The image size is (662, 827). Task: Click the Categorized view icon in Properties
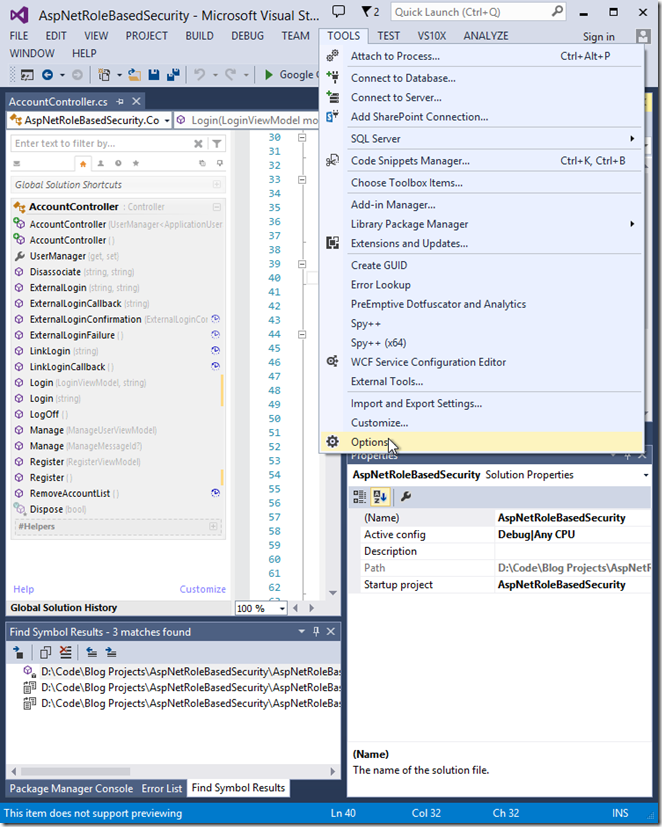[x=360, y=496]
